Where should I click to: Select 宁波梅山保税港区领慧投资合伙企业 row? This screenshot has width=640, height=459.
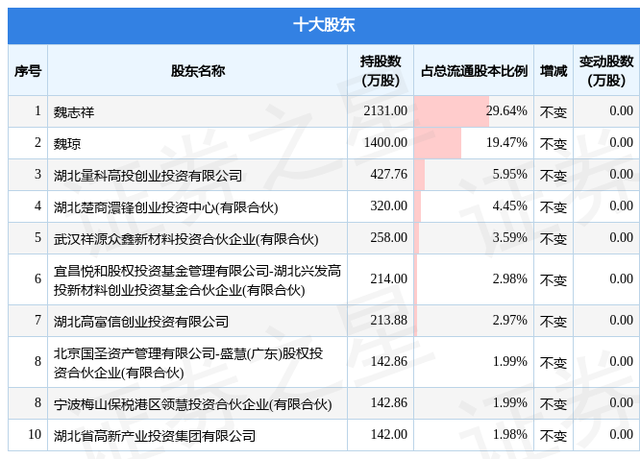tap(192, 404)
